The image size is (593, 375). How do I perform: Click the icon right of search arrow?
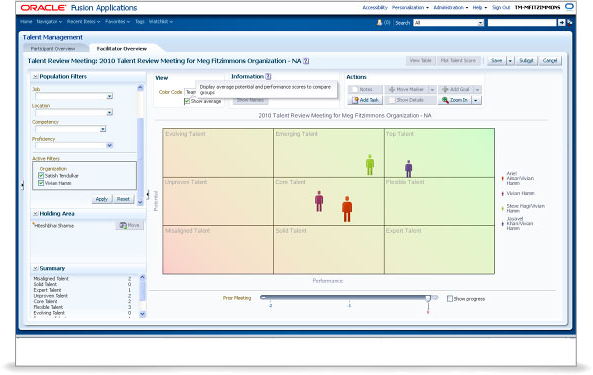[570, 23]
